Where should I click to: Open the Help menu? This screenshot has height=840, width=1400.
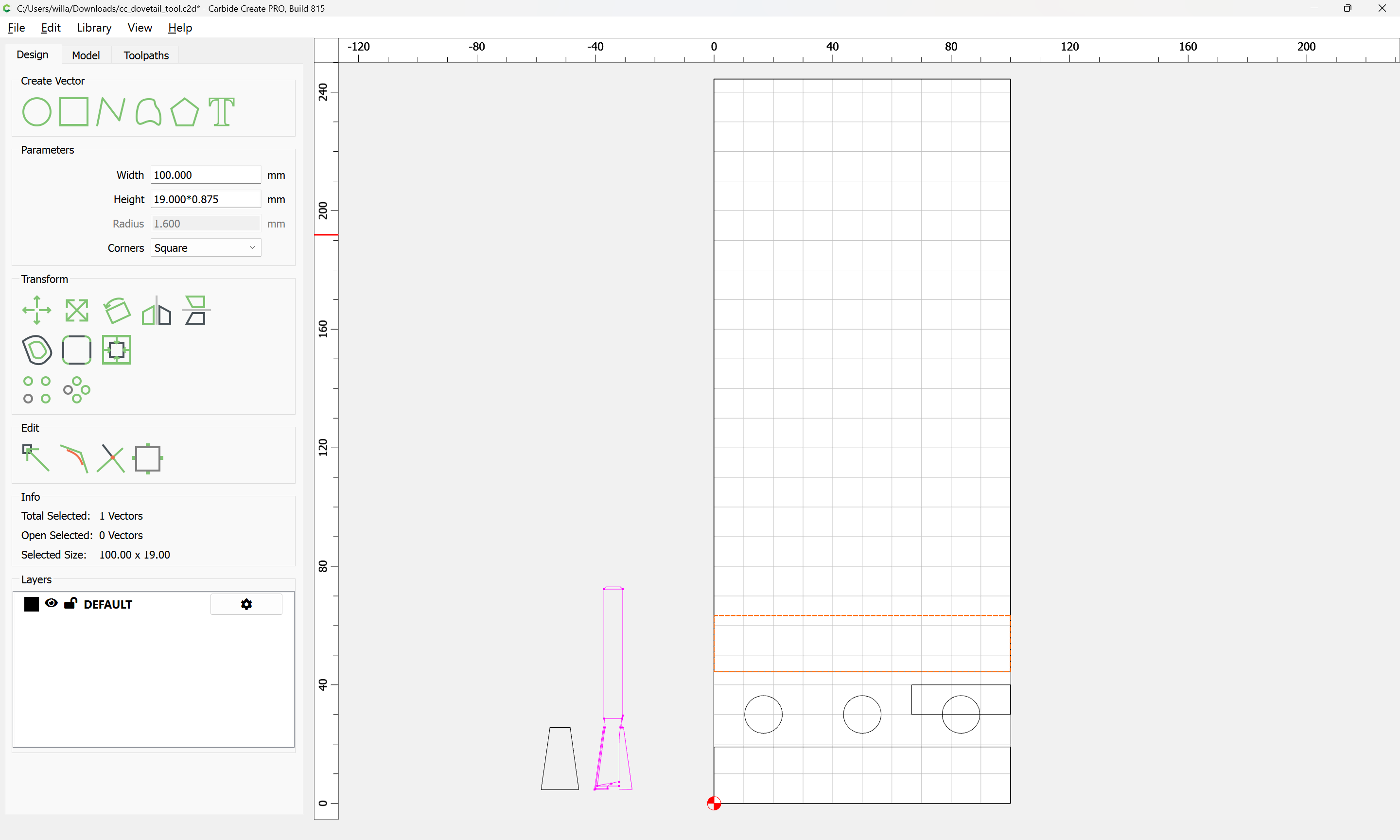[180, 28]
